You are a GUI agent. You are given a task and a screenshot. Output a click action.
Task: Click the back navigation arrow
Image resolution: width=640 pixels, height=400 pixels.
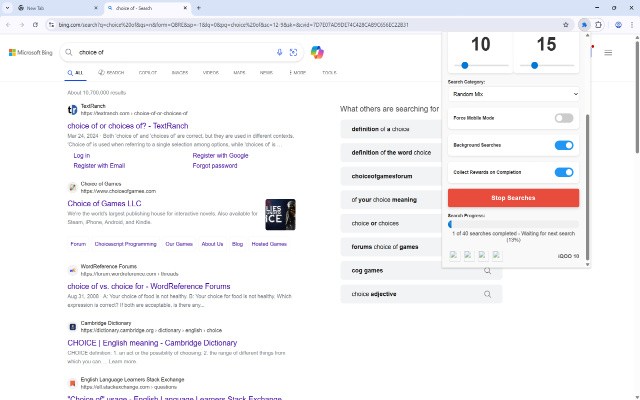8,25
